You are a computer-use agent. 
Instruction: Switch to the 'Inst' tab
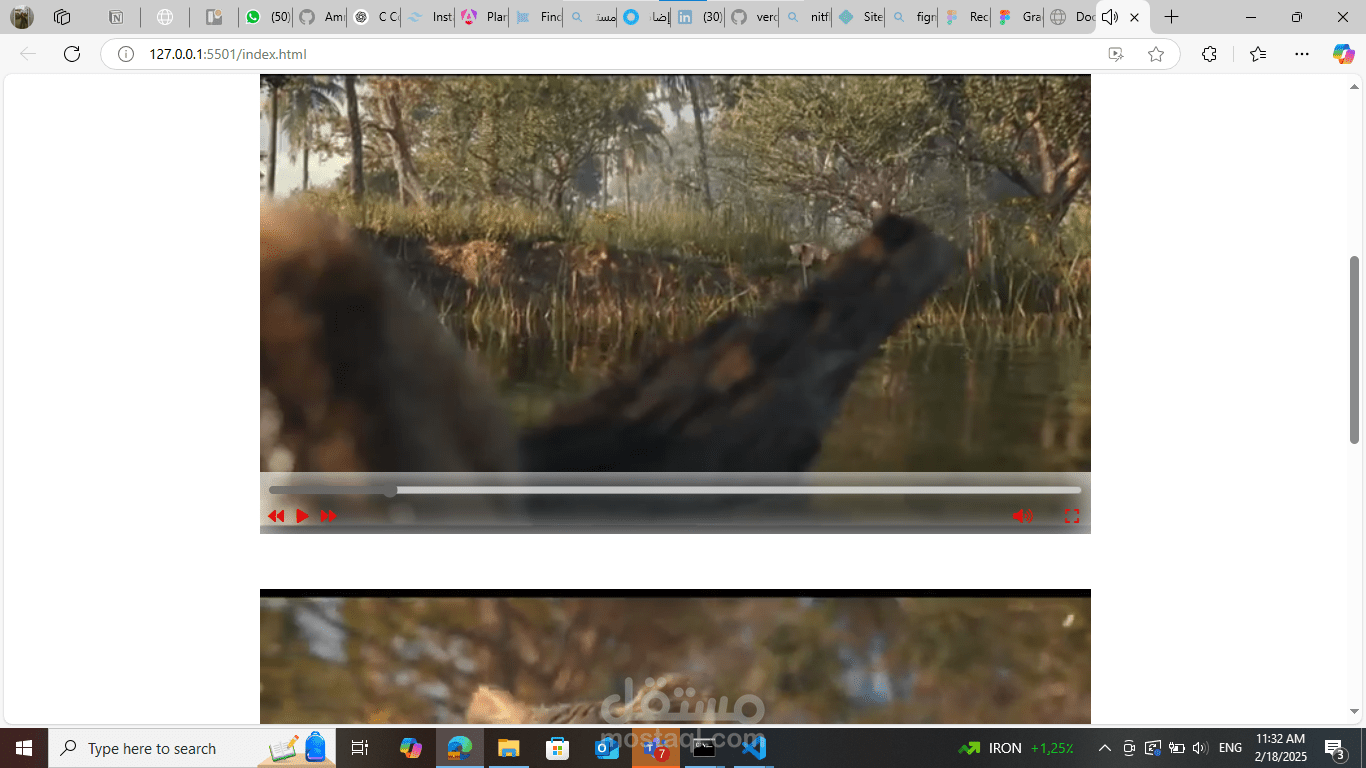(430, 17)
